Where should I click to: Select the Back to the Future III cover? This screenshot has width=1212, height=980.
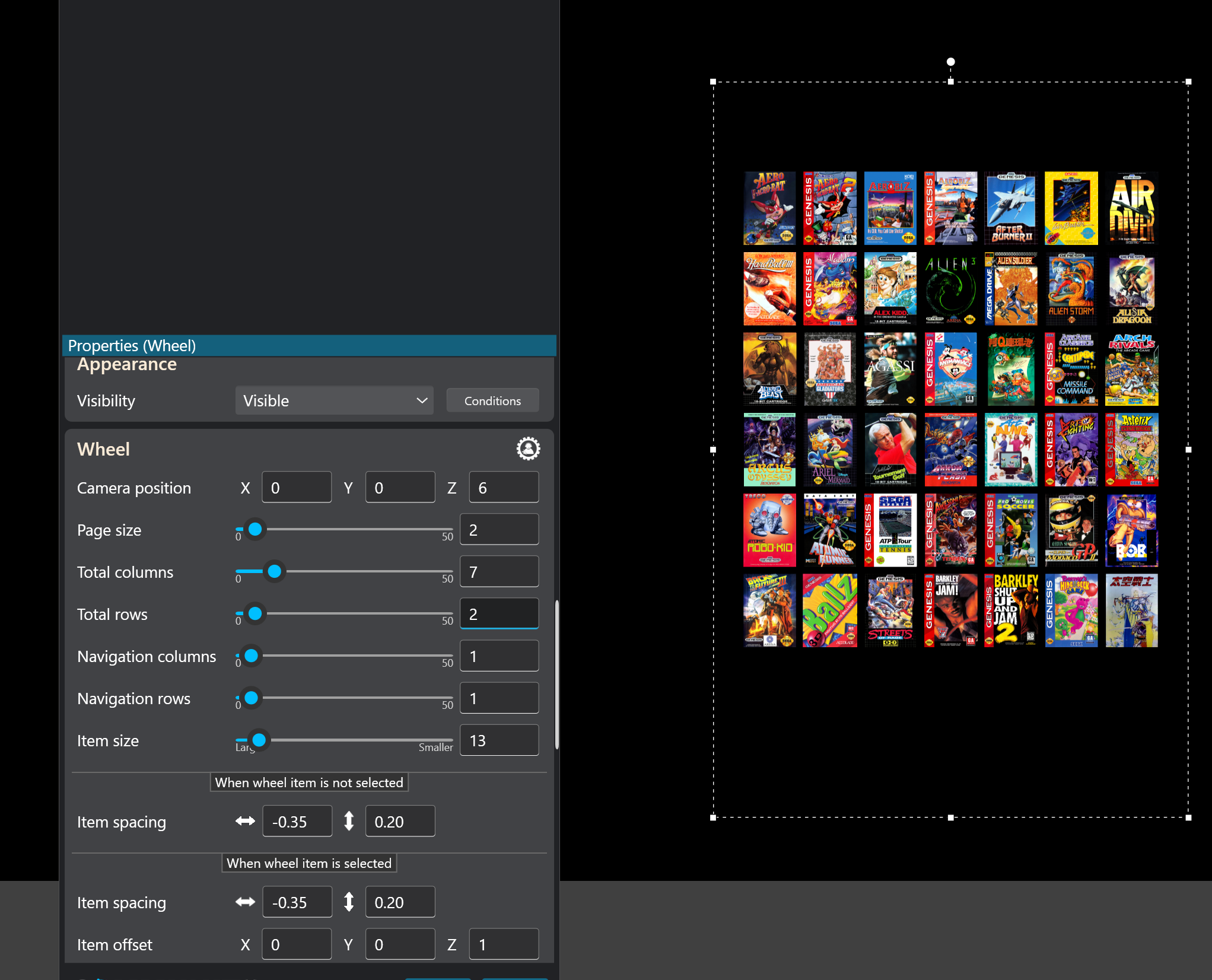(769, 610)
